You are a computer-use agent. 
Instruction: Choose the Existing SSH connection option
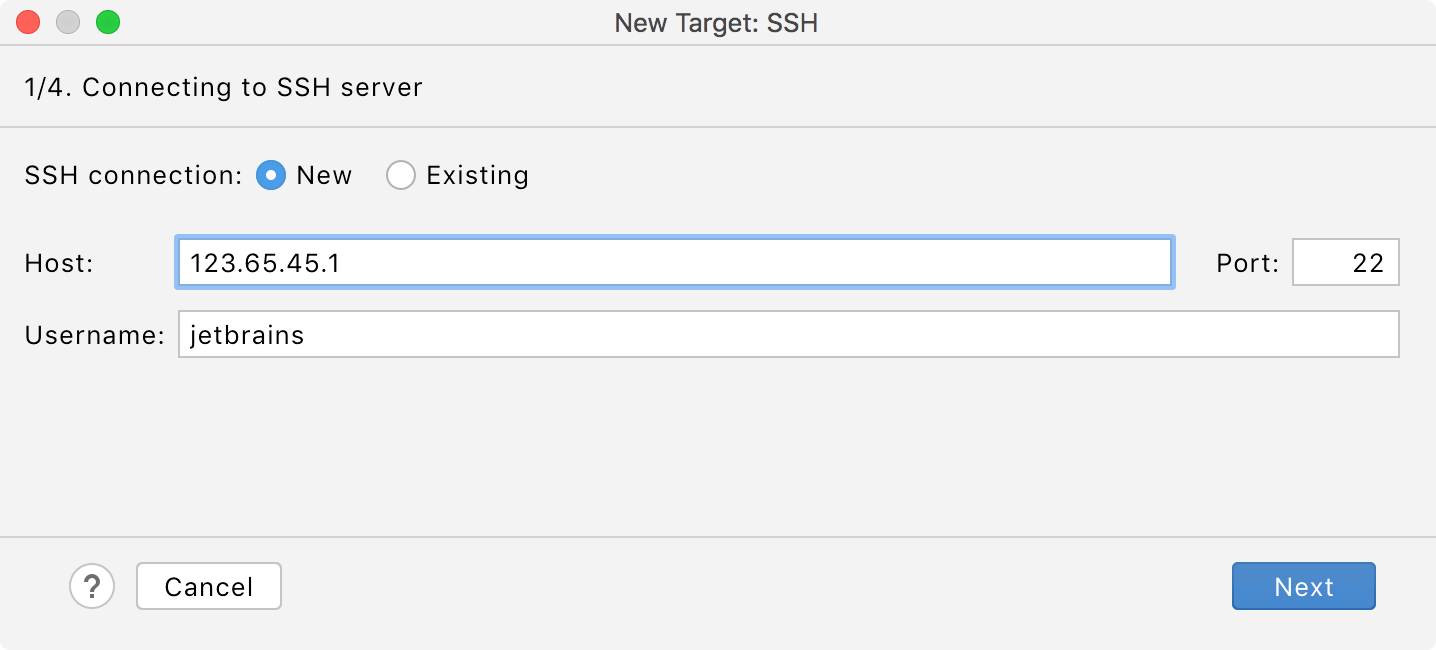pos(401,175)
